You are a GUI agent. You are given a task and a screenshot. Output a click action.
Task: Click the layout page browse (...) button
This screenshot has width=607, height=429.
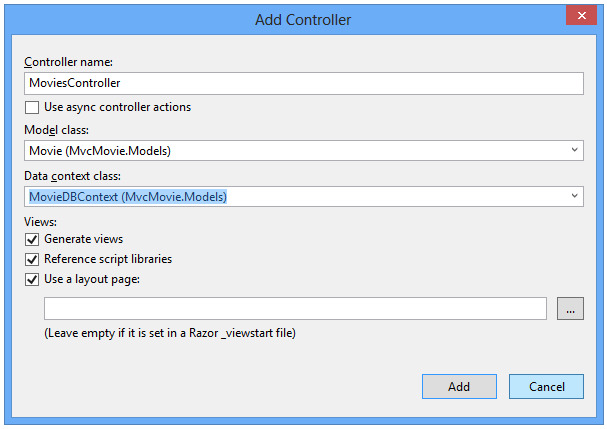(569, 309)
